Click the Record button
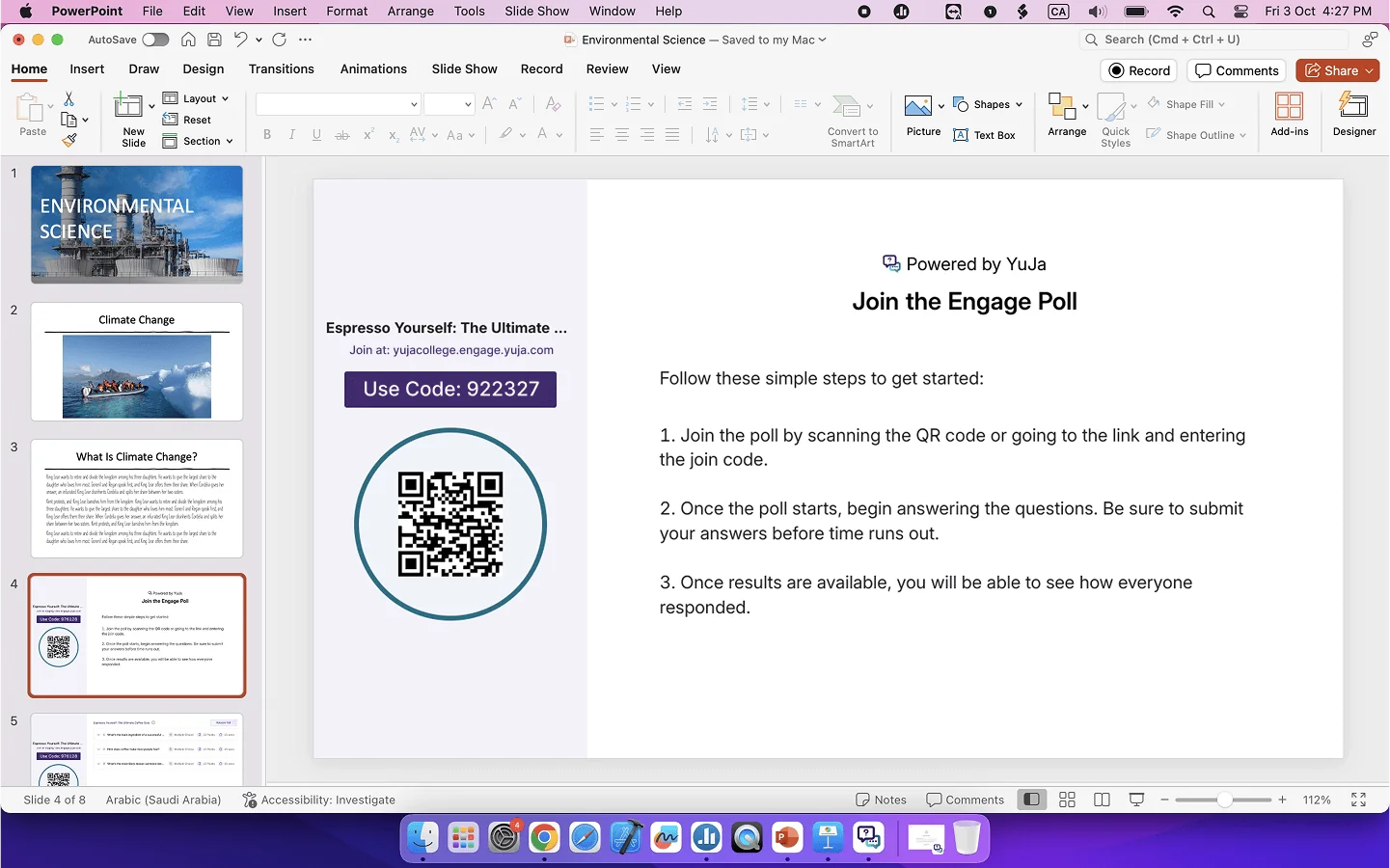This screenshot has height=868, width=1390. pos(1139,70)
